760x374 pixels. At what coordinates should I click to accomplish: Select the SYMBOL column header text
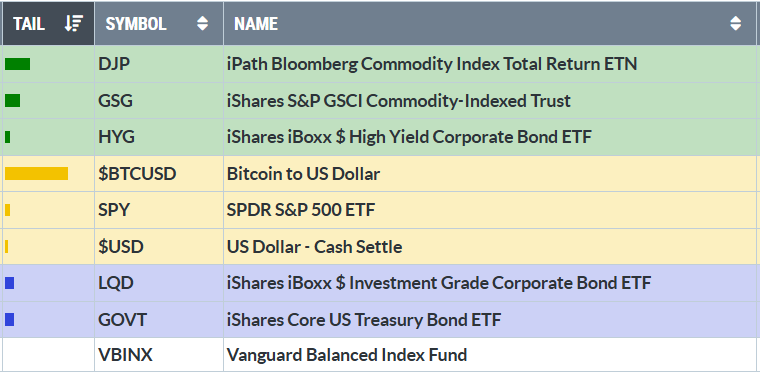[x=136, y=24]
